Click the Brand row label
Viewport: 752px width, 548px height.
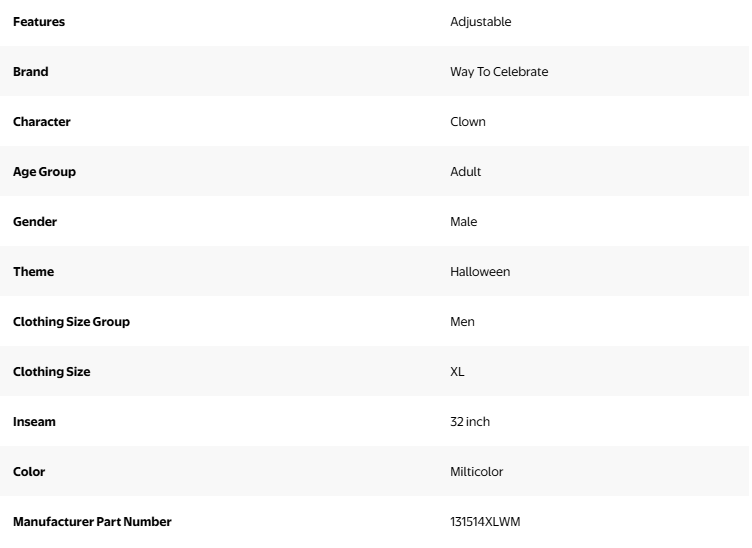[31, 72]
